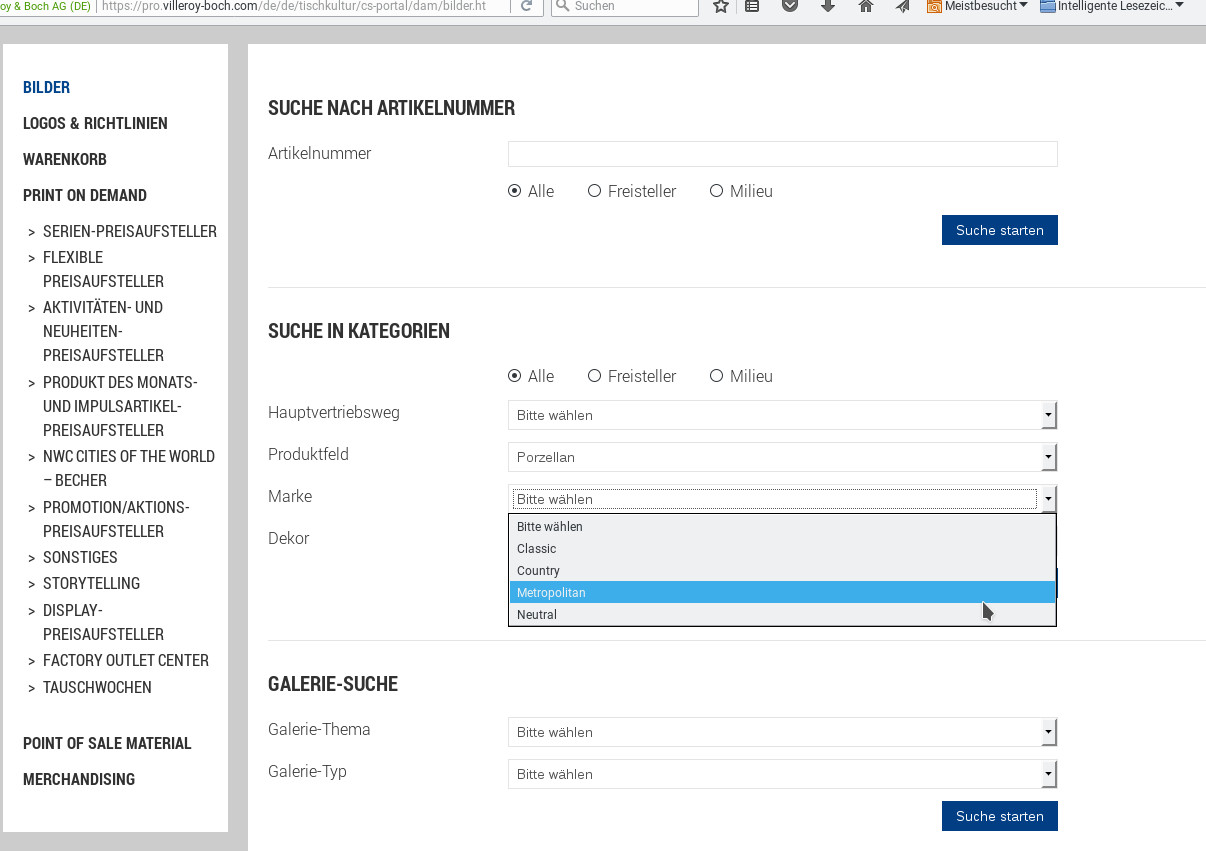
Task: Open the downloads arrow icon
Action: [x=828, y=6]
